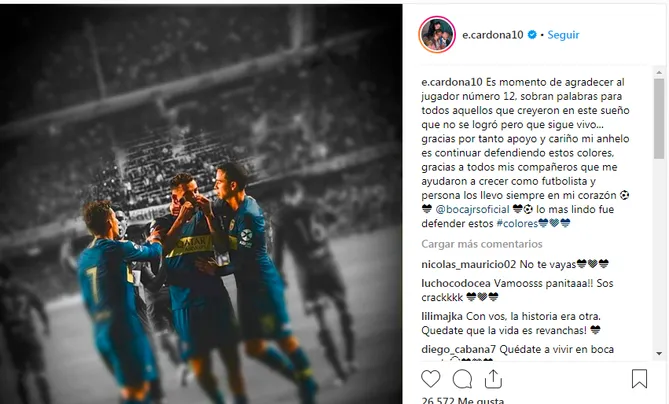Click the scrollbar down arrow in comments

[659, 353]
